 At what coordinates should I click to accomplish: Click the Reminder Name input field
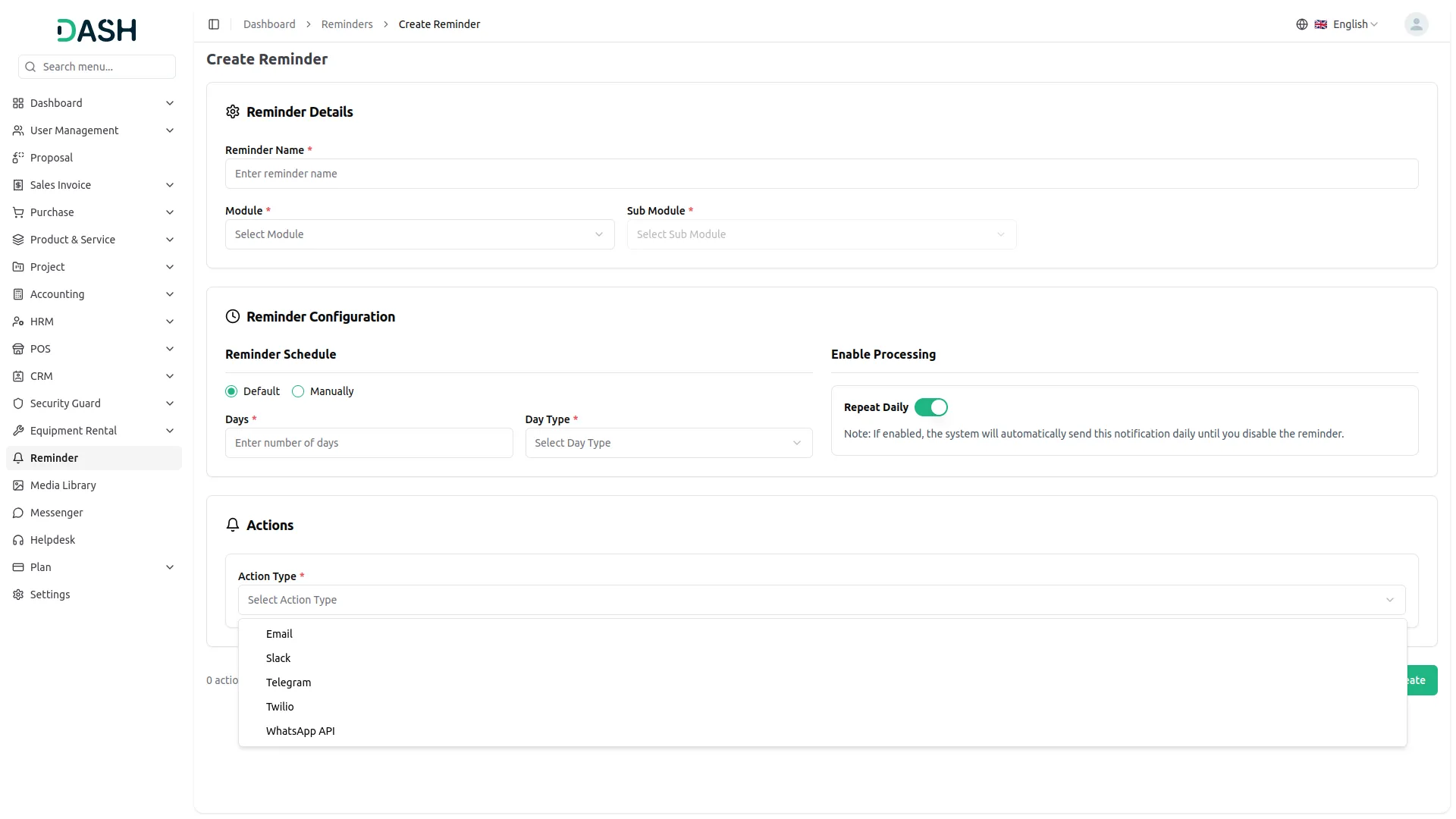pyautogui.click(x=821, y=174)
